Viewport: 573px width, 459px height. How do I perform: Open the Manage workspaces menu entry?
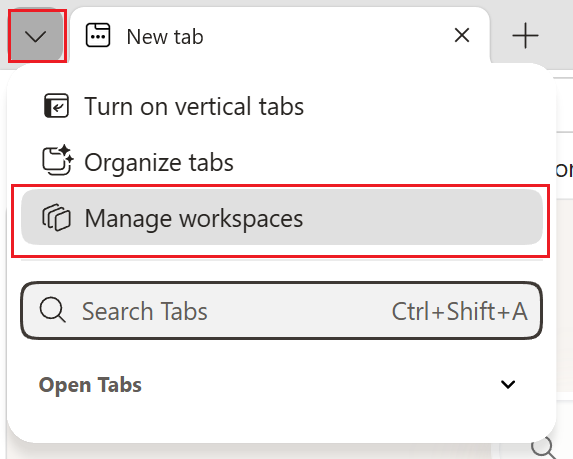(282, 217)
